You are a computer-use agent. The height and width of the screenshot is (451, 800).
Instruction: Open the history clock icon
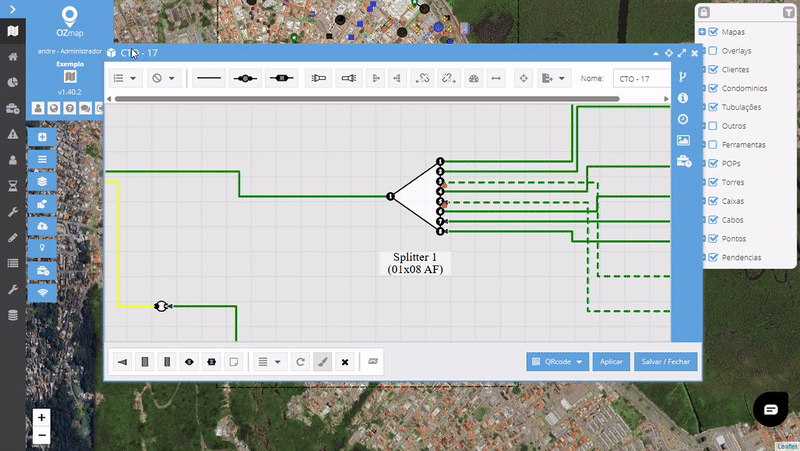(x=683, y=119)
